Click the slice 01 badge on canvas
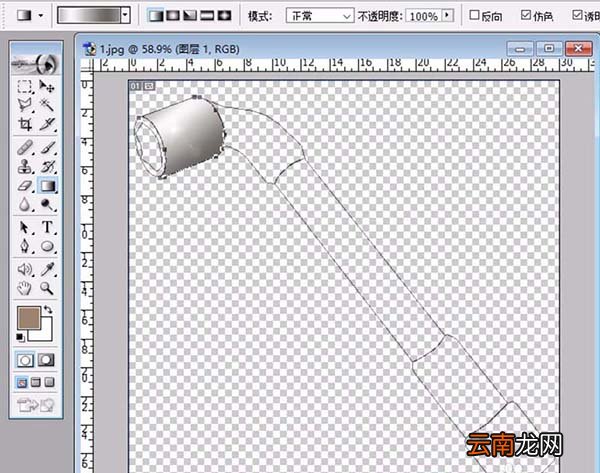 coord(135,86)
